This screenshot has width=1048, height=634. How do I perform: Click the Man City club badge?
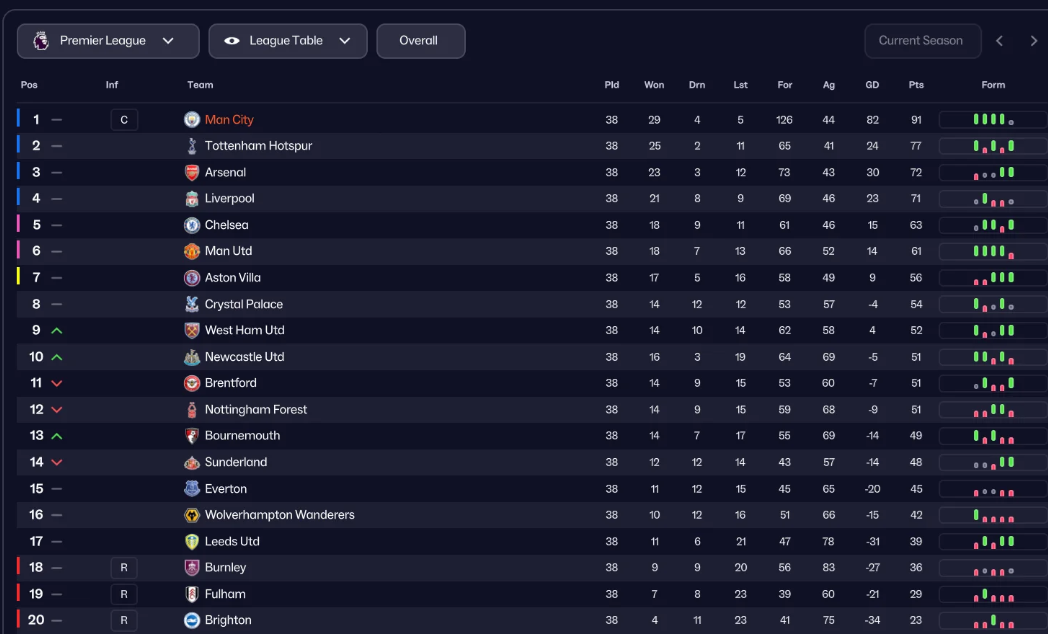pos(192,120)
